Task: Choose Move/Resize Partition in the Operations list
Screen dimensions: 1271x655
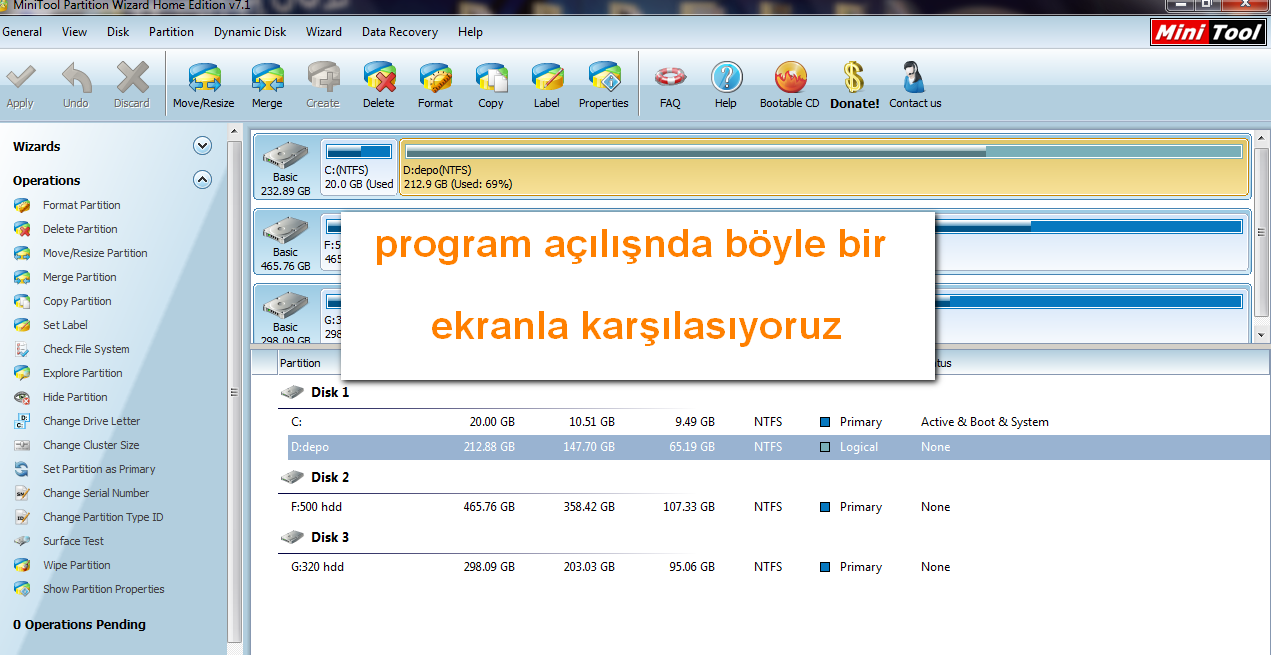Action: click(95, 253)
